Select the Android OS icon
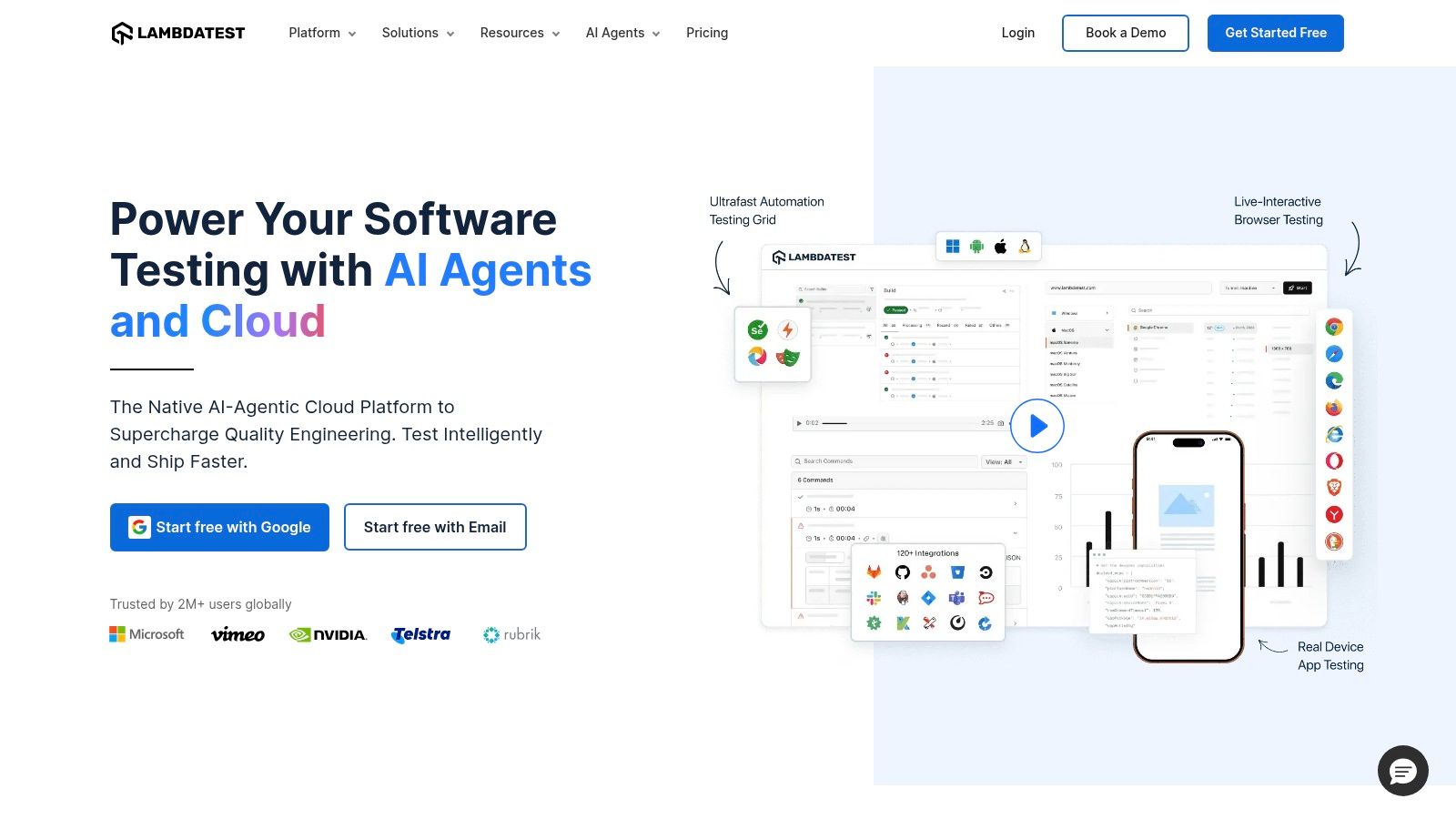The width and height of the screenshot is (1456, 819). 976,247
